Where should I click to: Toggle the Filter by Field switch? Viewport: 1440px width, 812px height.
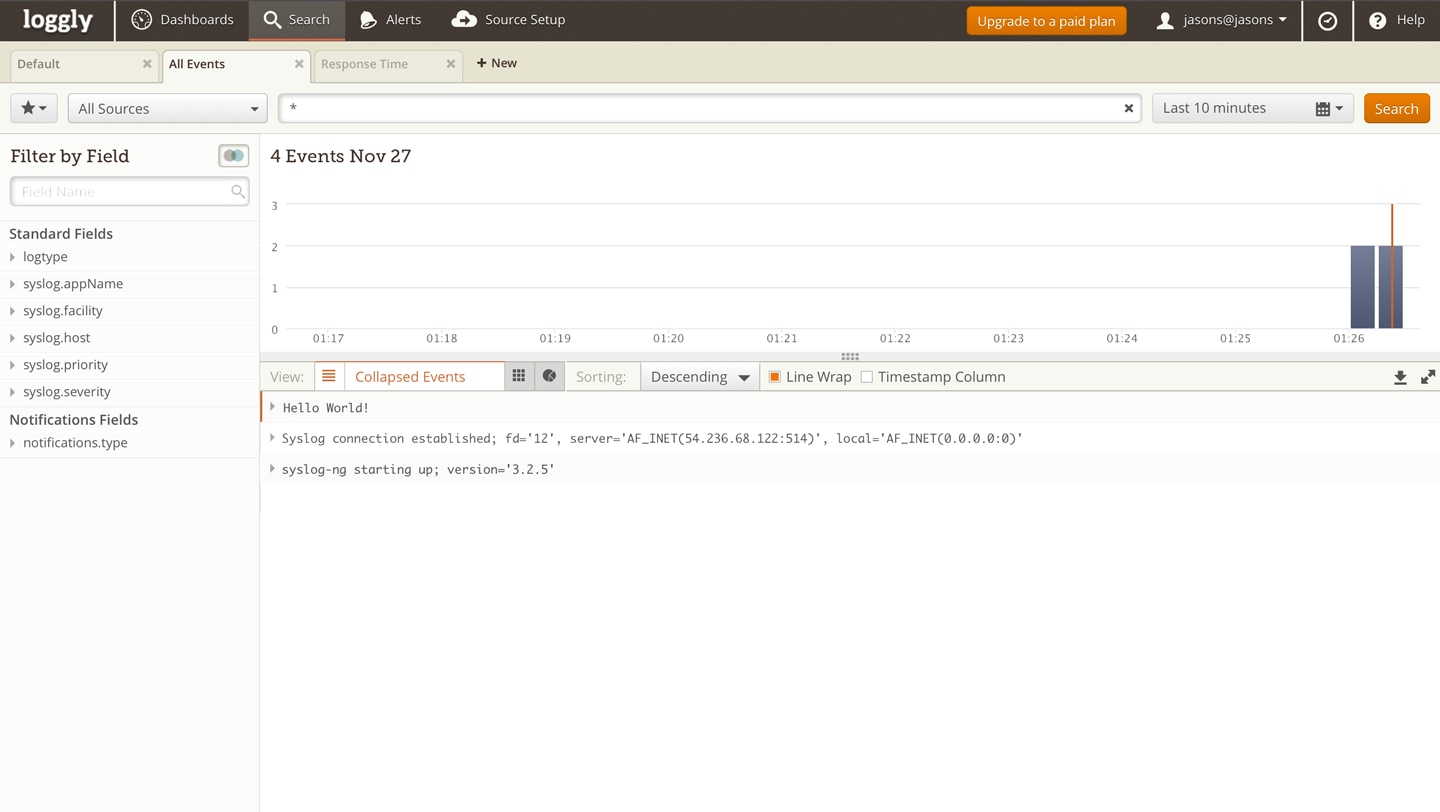coord(233,156)
